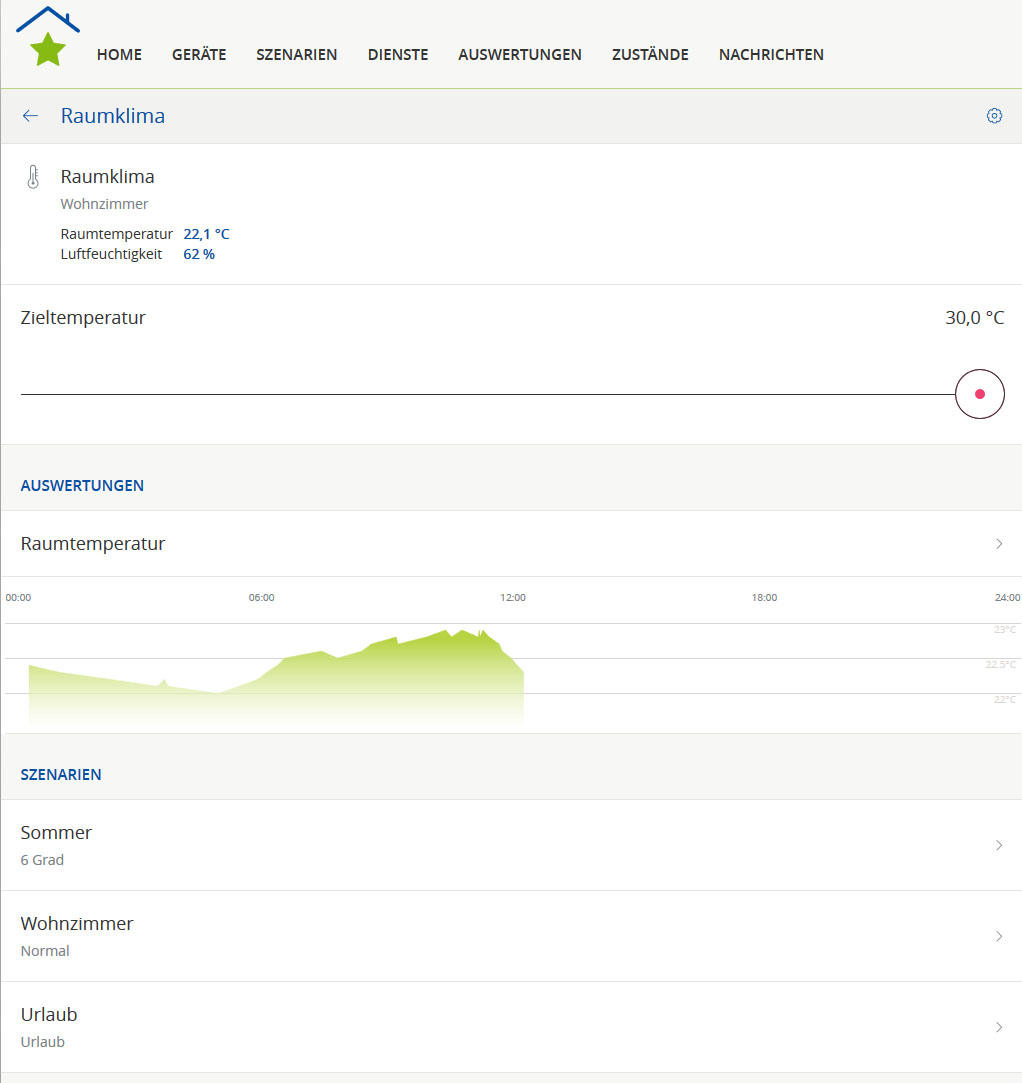Click the 06:00 chart time label
The image size is (1022, 1083).
(x=261, y=597)
